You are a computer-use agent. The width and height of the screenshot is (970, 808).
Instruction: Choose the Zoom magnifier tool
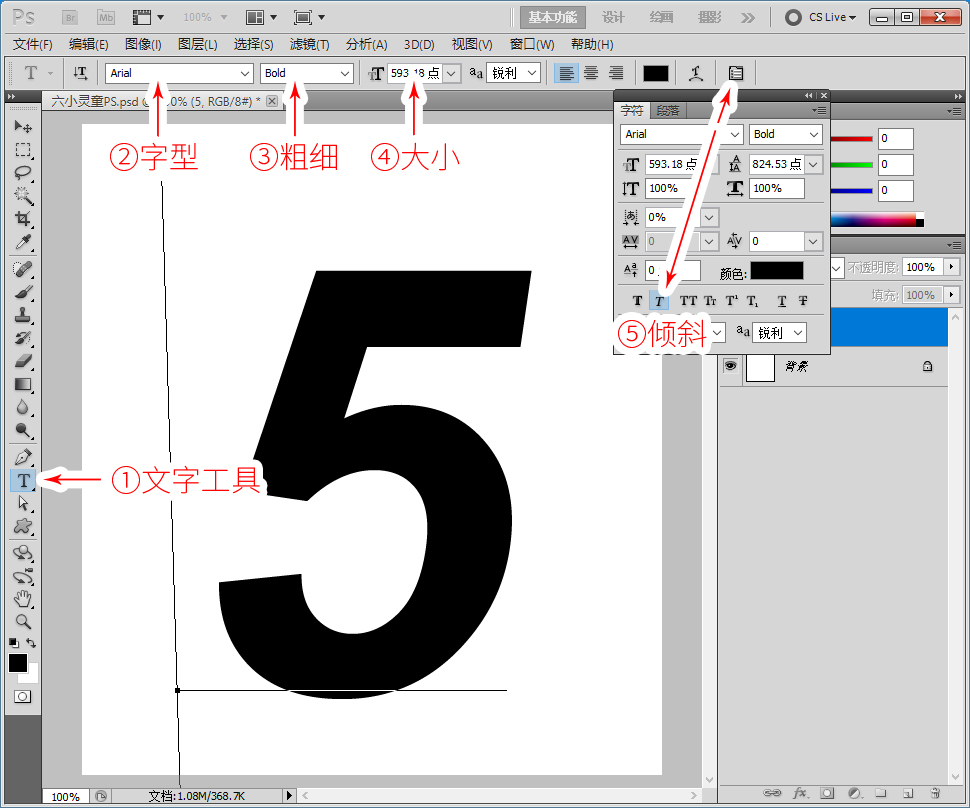point(22,621)
